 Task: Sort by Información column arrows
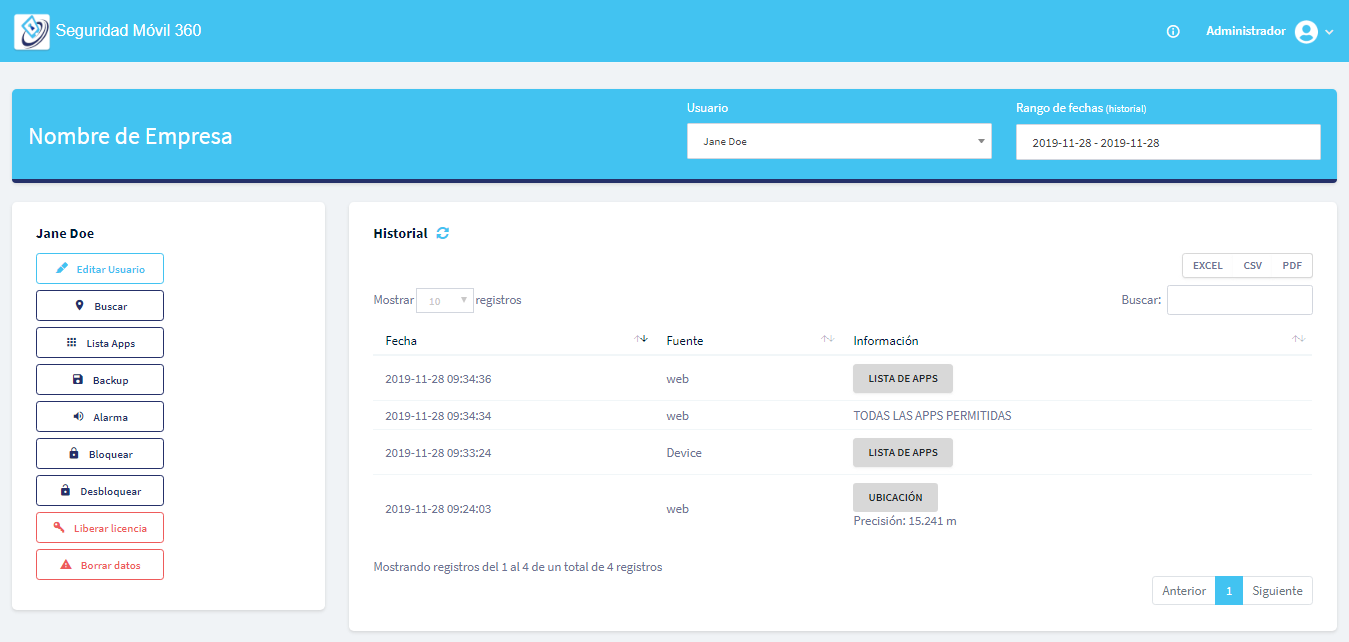click(1298, 340)
